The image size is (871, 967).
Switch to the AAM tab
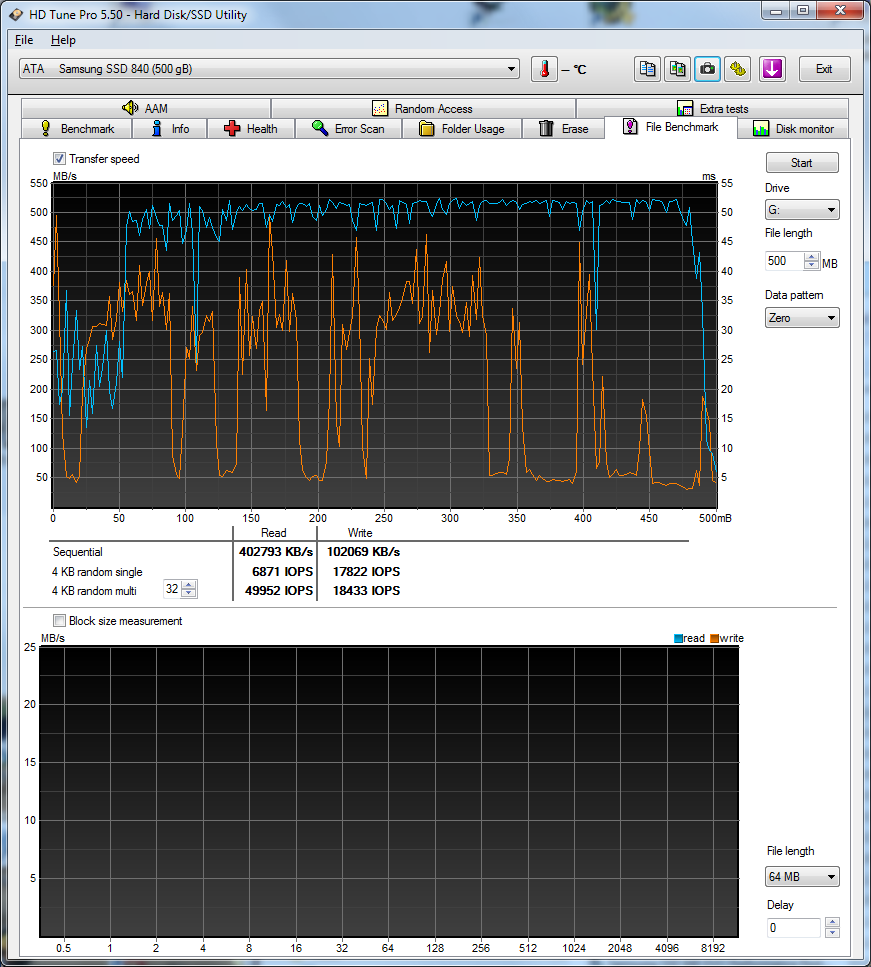coord(146,109)
